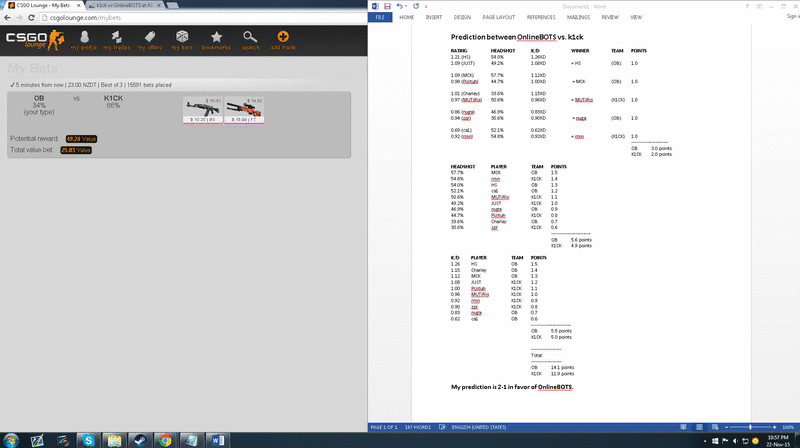This screenshot has width=800, height=448.
Task: Adjust the Word zoom slider
Action: [x=750, y=427]
